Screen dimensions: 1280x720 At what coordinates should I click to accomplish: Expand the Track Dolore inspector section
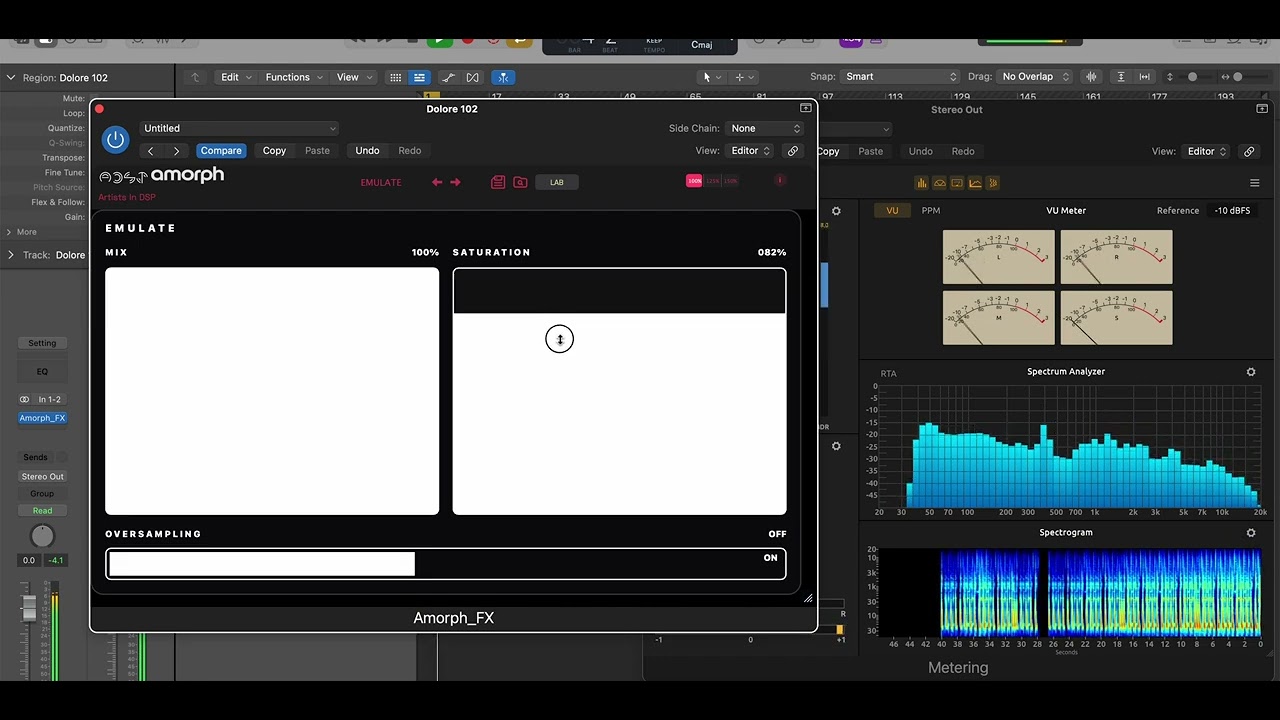[x=11, y=255]
